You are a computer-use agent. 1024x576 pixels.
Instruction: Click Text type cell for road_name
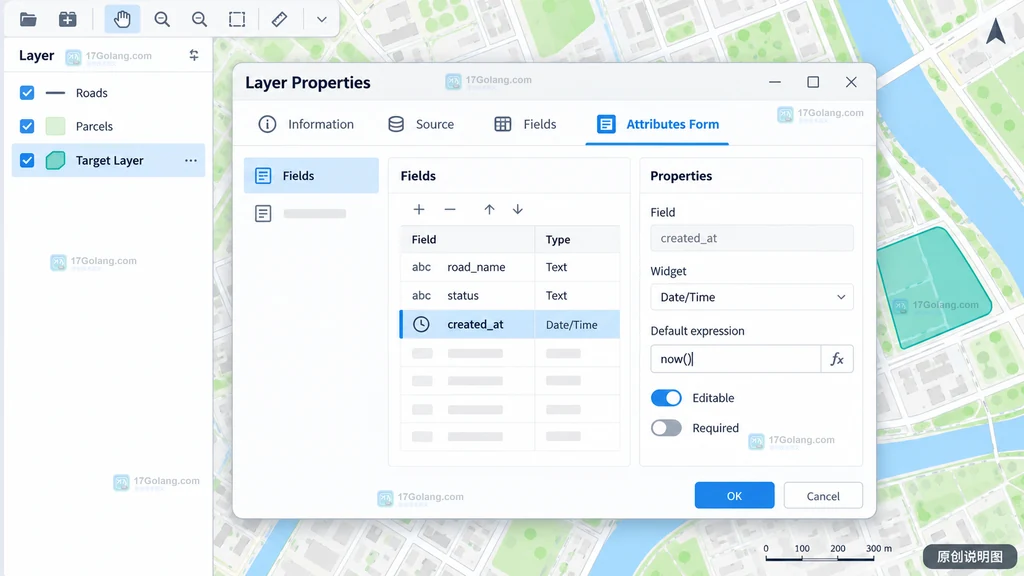click(577, 267)
